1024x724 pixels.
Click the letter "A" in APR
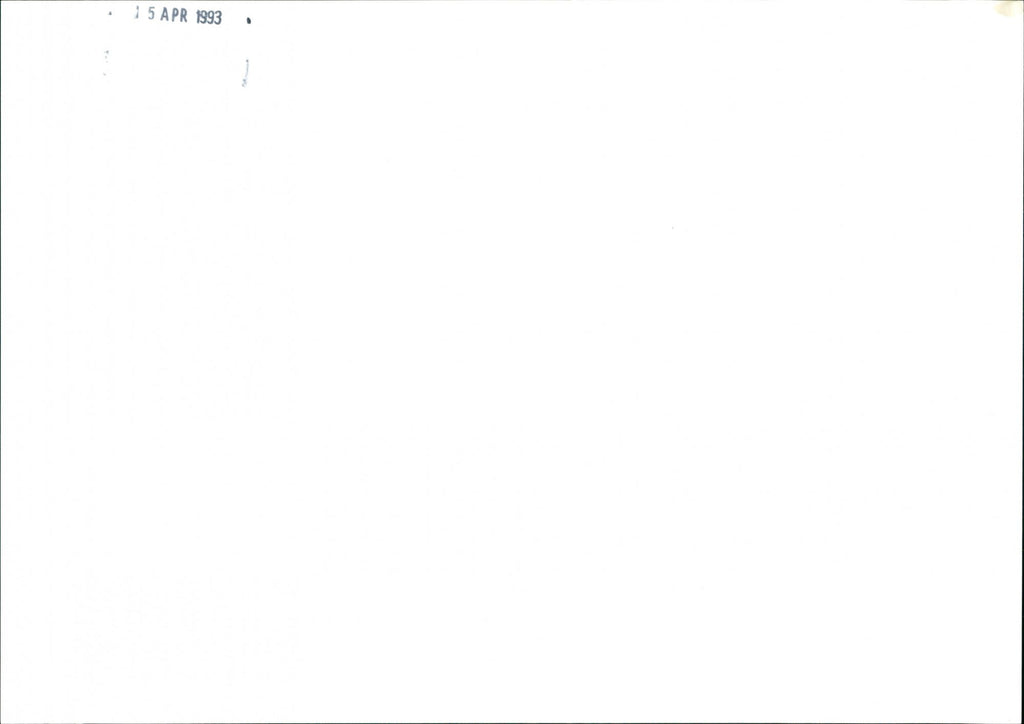click(165, 15)
